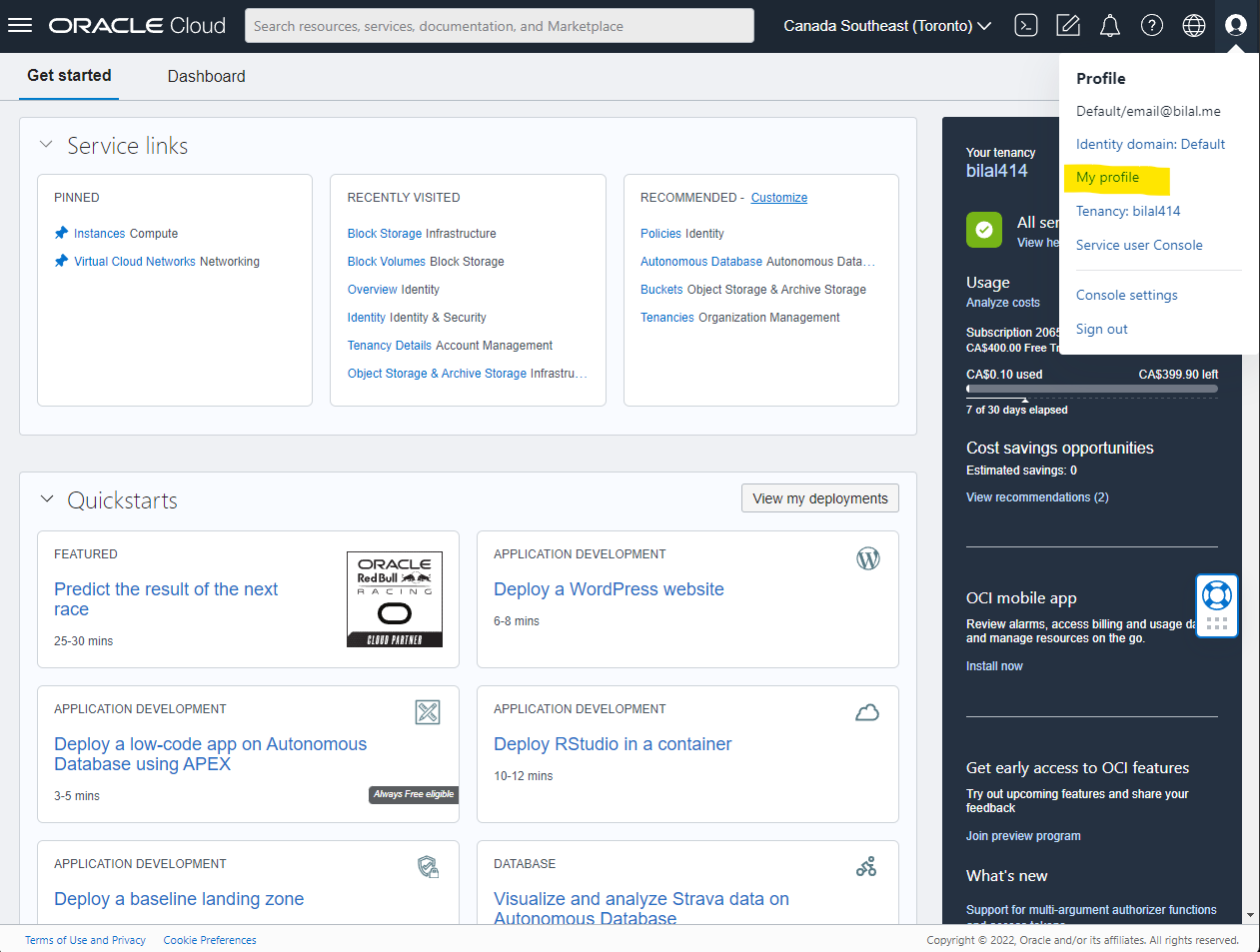This screenshot has height=952, width=1260.
Task: Open Visualize and analyze Strava data quickstart
Action: [x=641, y=908]
